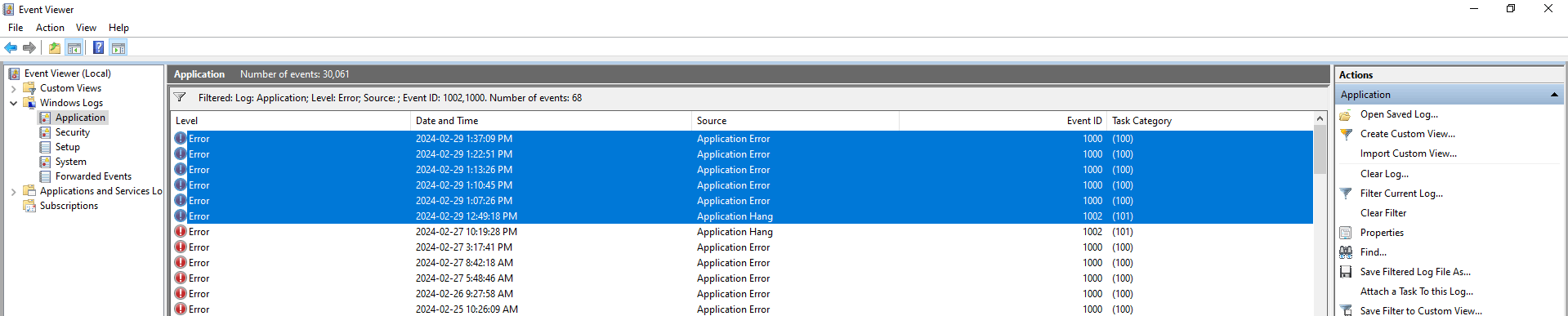Expand Applications and Services Logs node
This screenshot has height=316, width=1568.
tap(13, 191)
